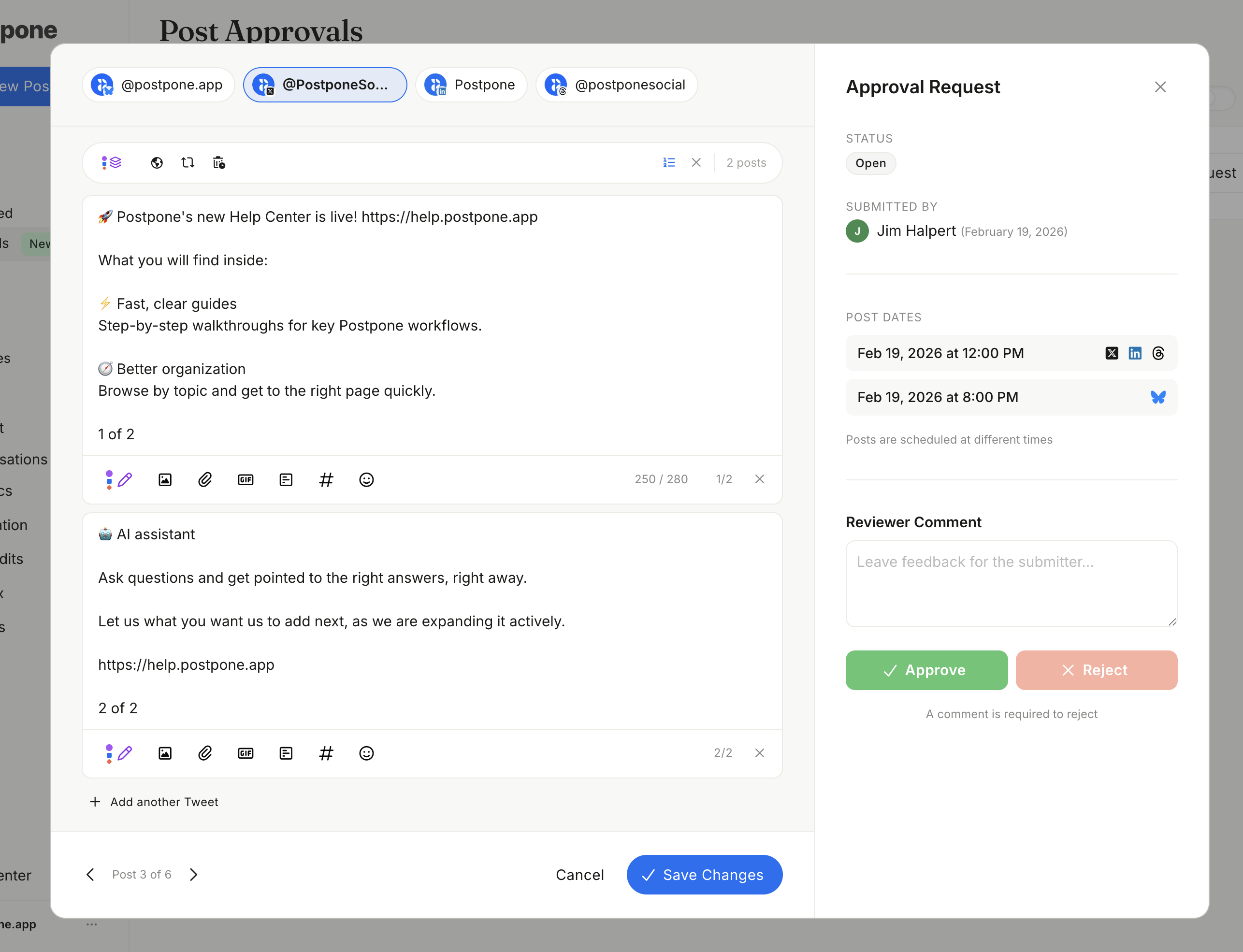Open the thread numbering options
The width and height of the screenshot is (1243, 952).
668,163
